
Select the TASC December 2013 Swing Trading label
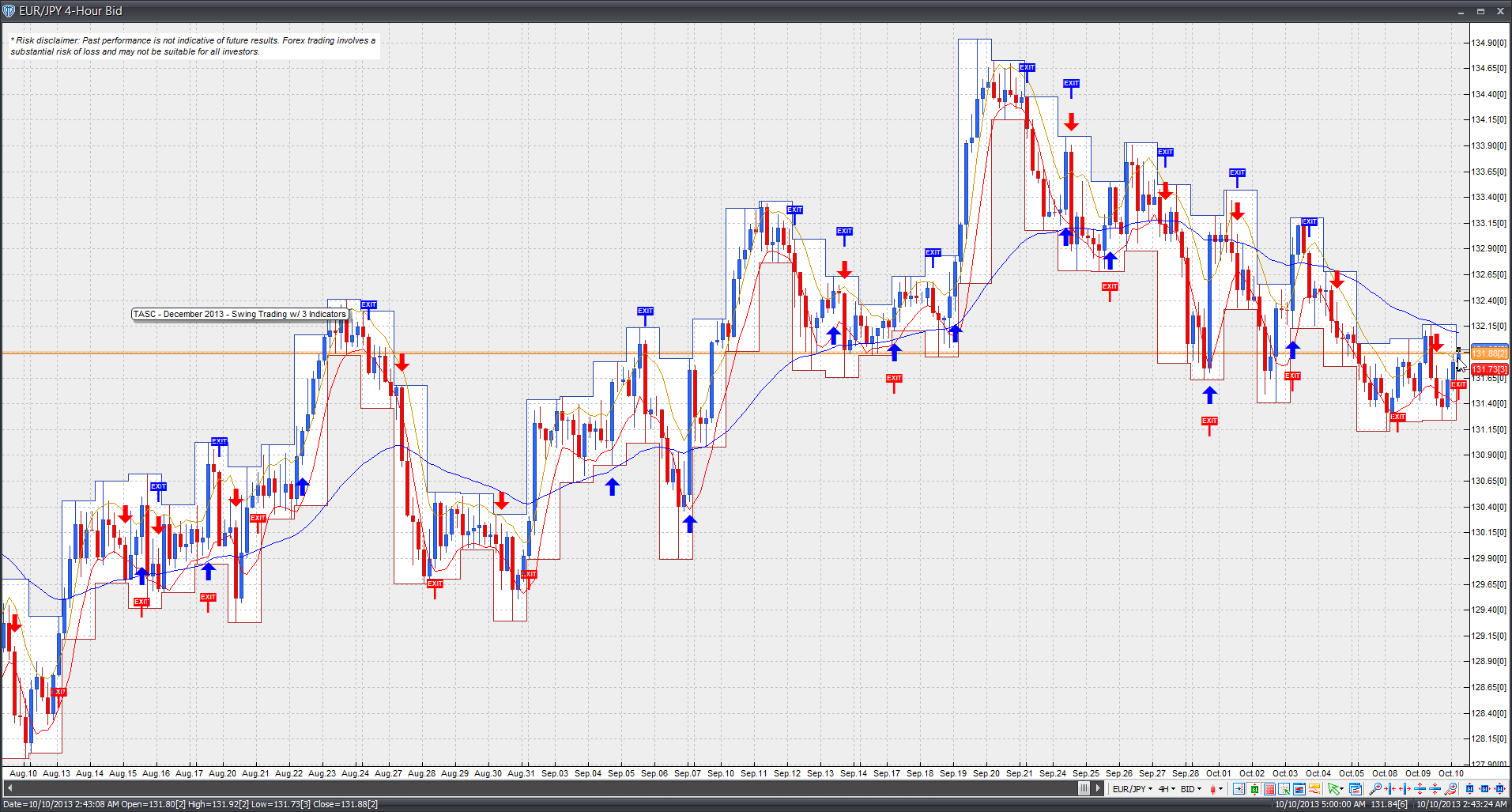tap(239, 314)
